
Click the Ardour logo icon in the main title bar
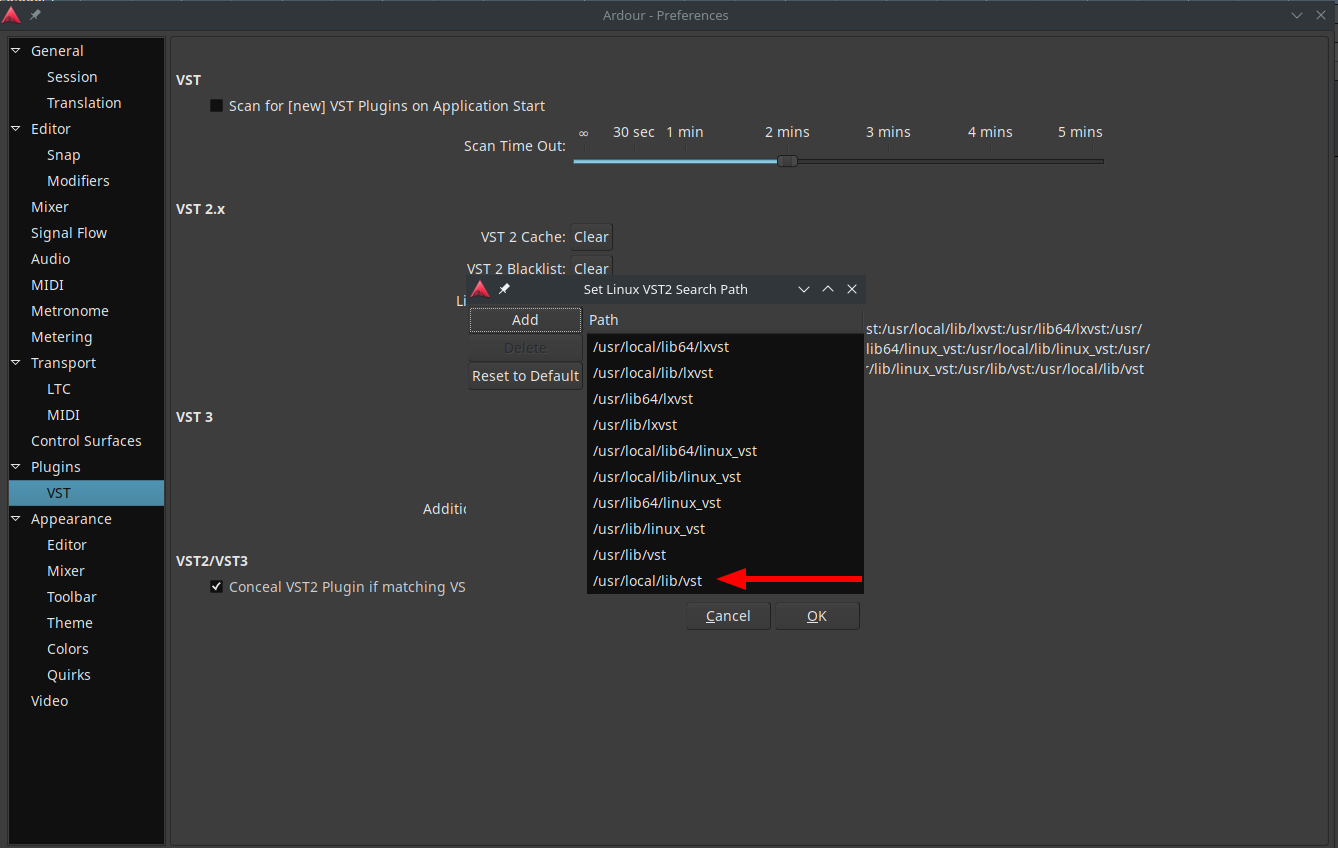[x=11, y=15]
